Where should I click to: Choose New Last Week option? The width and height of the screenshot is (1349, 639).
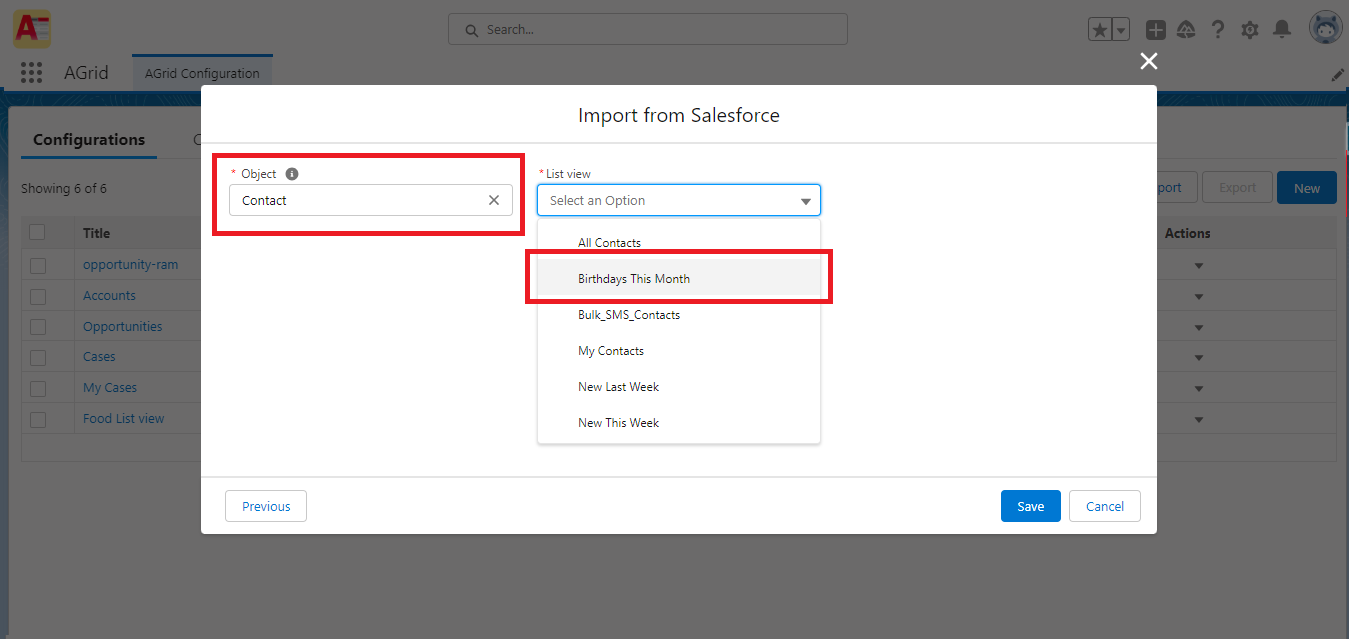click(x=679, y=387)
